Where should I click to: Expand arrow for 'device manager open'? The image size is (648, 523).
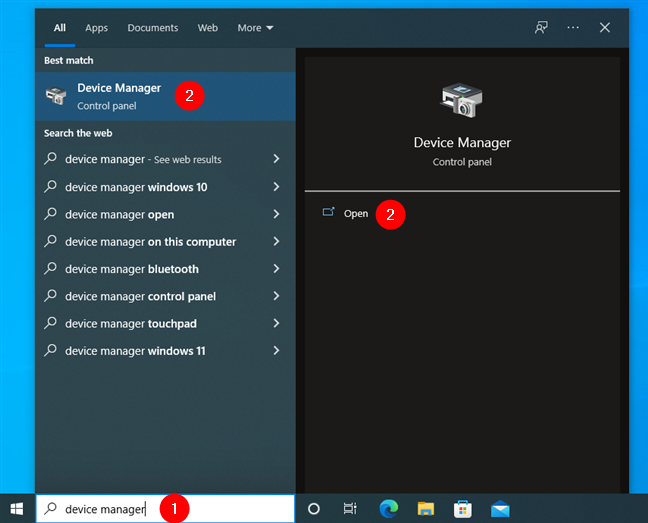coord(276,214)
